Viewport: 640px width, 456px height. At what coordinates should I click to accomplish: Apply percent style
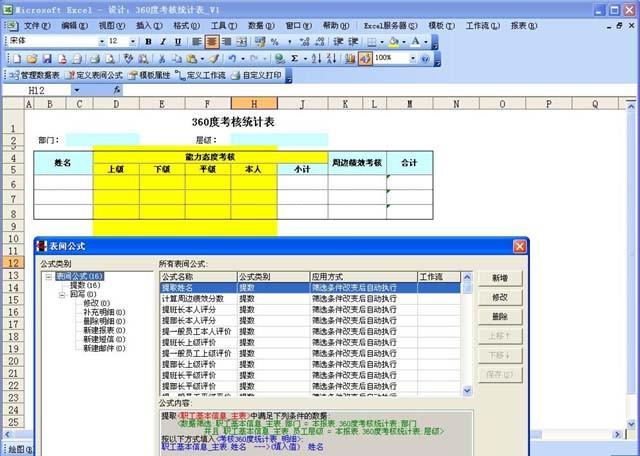click(x=275, y=42)
